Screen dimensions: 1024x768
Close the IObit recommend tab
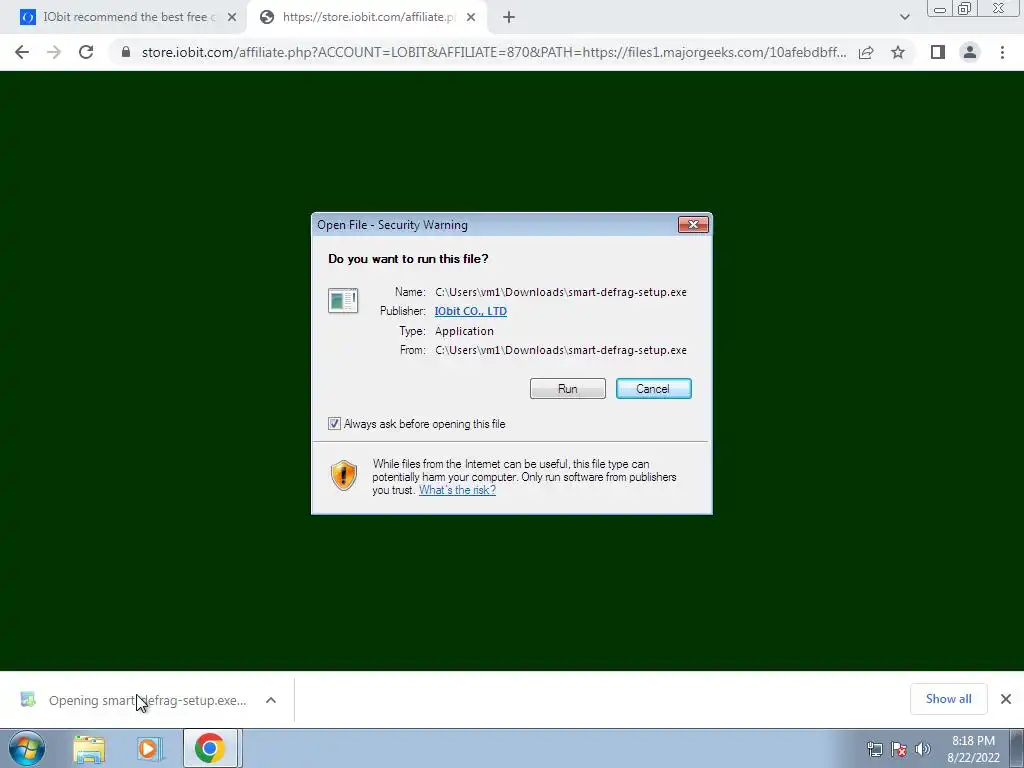[x=232, y=18]
